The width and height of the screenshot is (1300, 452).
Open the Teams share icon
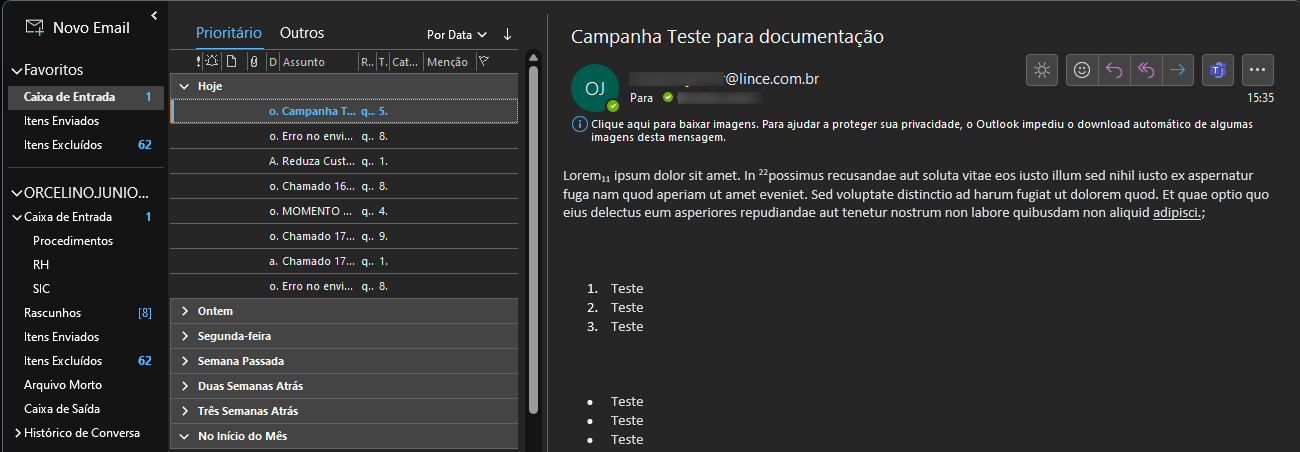pyautogui.click(x=1218, y=70)
